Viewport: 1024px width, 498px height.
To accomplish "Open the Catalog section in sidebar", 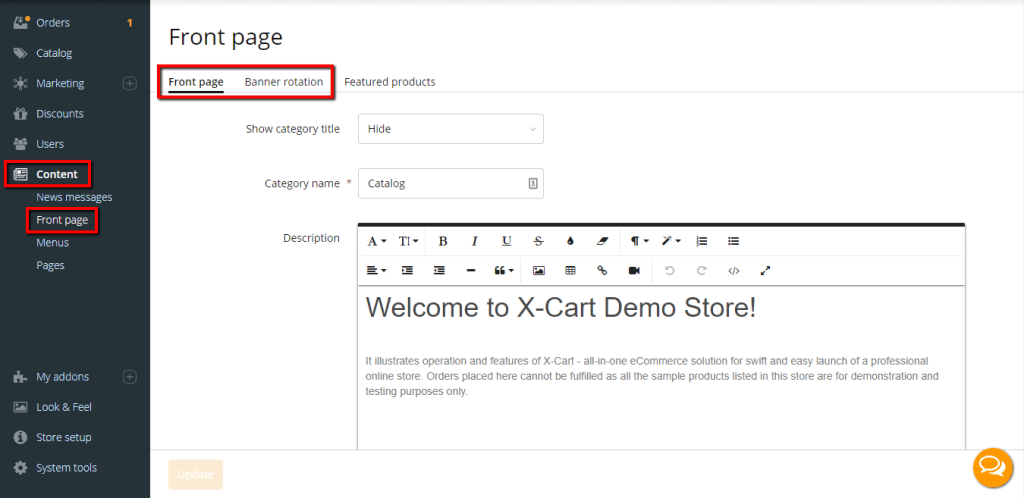I will click(54, 53).
